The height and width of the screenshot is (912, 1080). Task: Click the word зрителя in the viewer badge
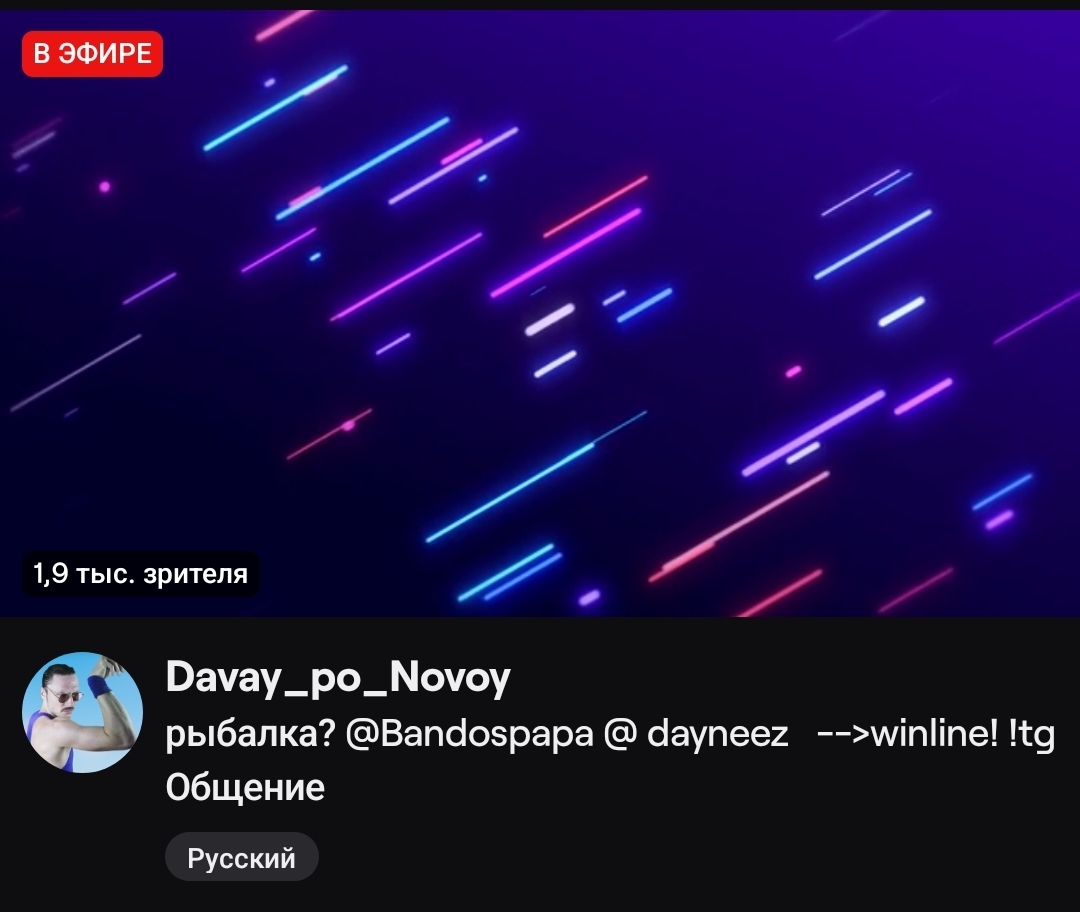[196, 574]
